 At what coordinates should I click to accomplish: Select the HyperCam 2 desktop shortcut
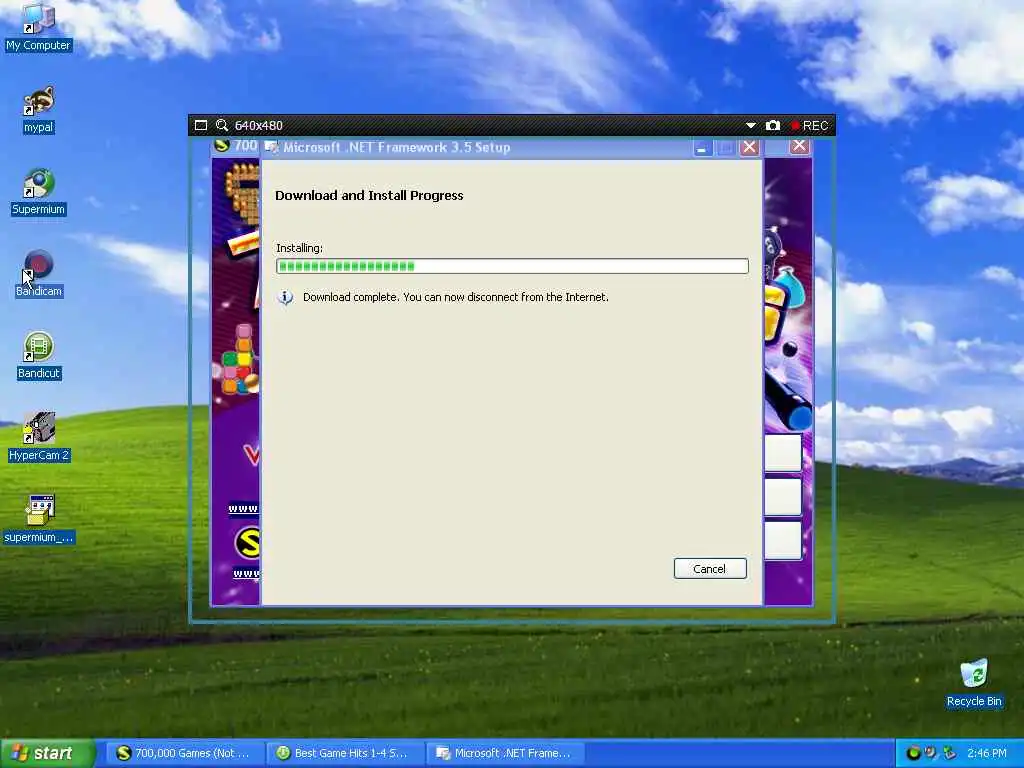tap(38, 438)
